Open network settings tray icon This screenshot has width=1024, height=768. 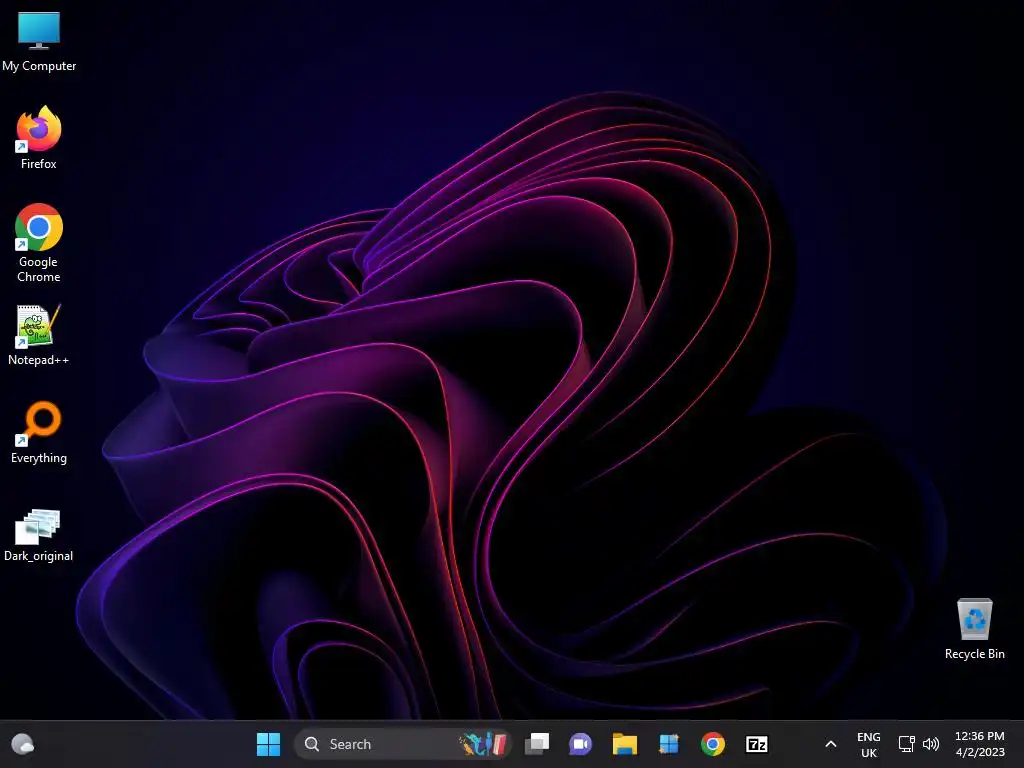click(x=906, y=744)
